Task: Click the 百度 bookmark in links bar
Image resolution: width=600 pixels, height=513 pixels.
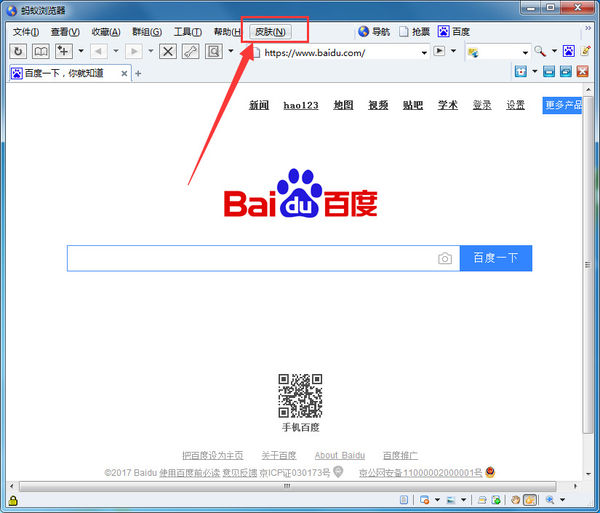Action: click(x=454, y=32)
